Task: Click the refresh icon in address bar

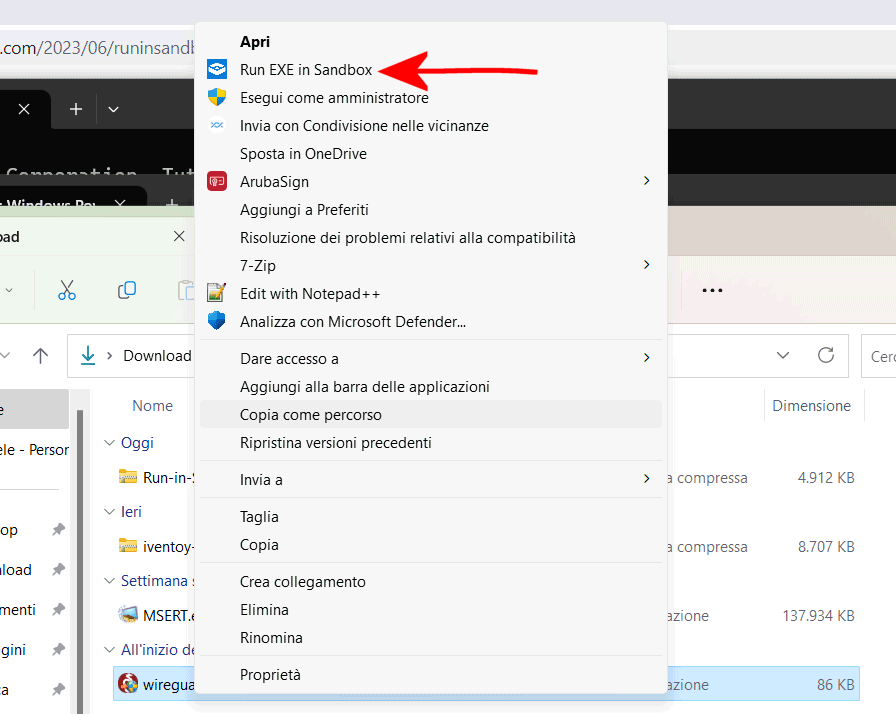Action: 826,355
